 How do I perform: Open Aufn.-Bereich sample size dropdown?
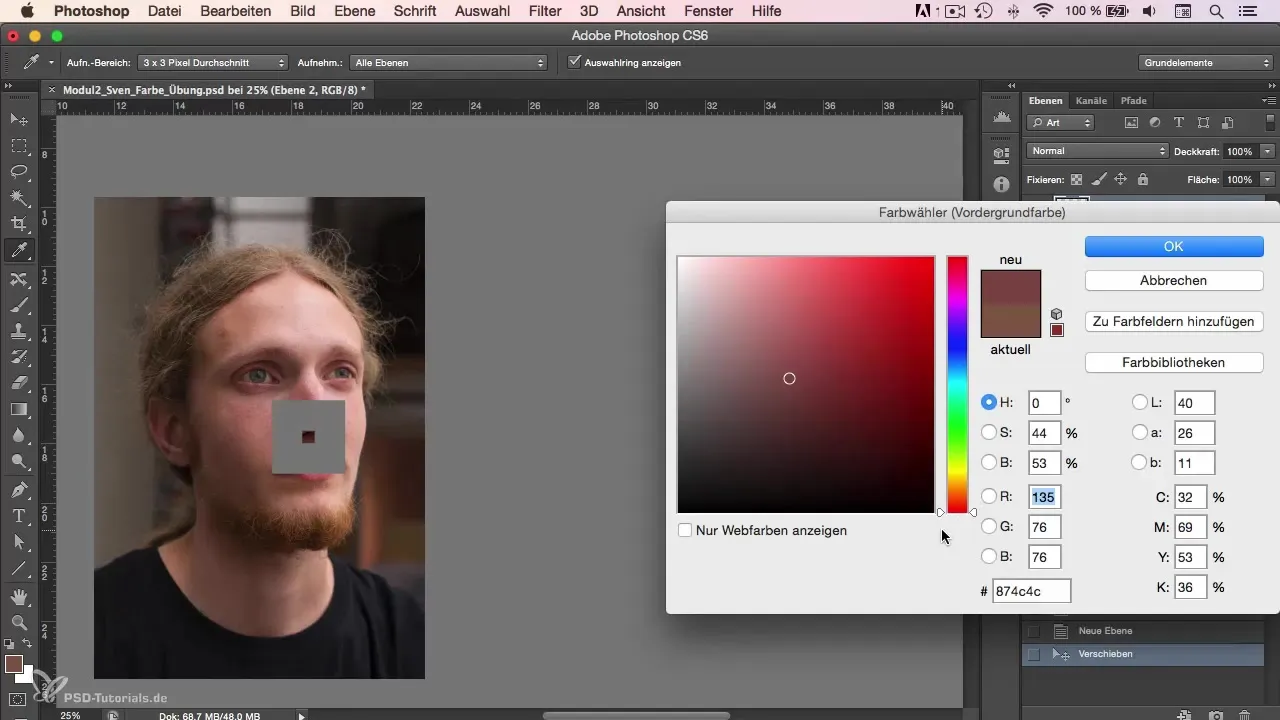[x=212, y=62]
